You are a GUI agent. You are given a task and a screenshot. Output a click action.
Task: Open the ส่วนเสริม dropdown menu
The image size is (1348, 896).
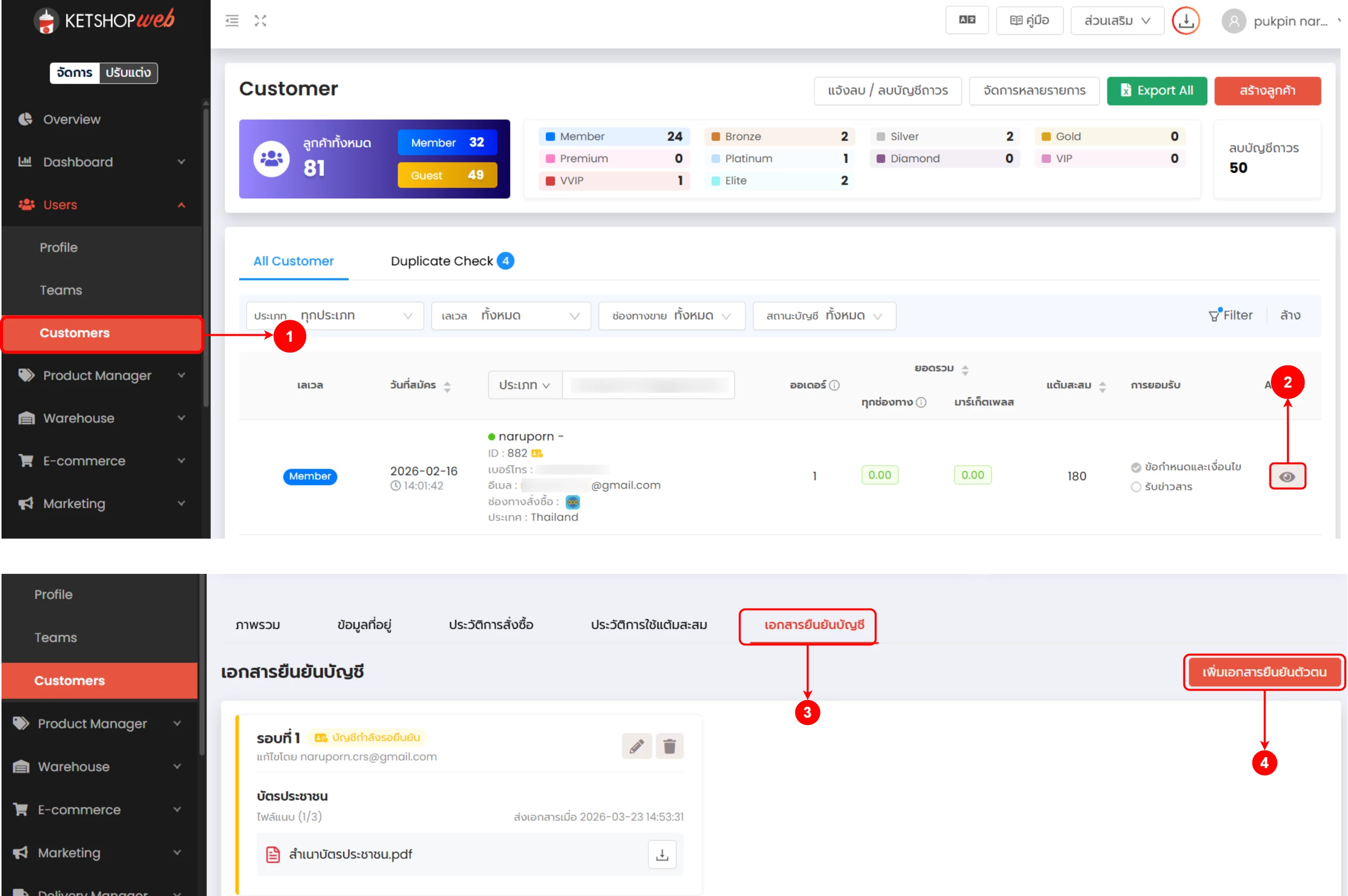click(1116, 21)
